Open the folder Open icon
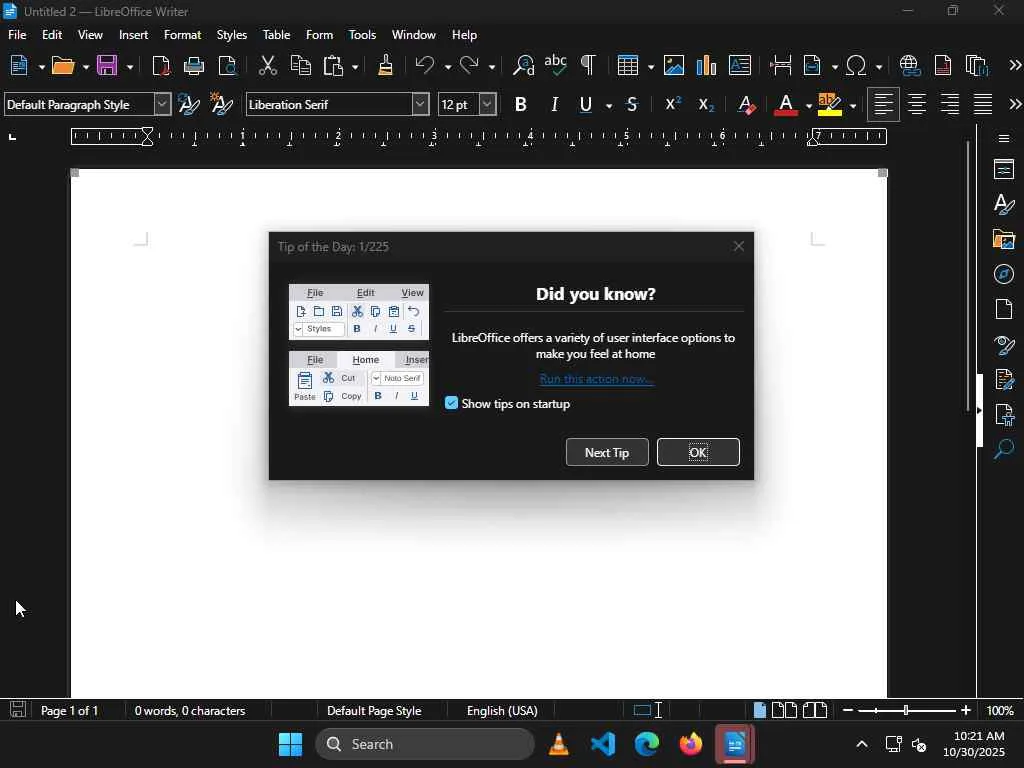The image size is (1024, 768). (x=63, y=66)
